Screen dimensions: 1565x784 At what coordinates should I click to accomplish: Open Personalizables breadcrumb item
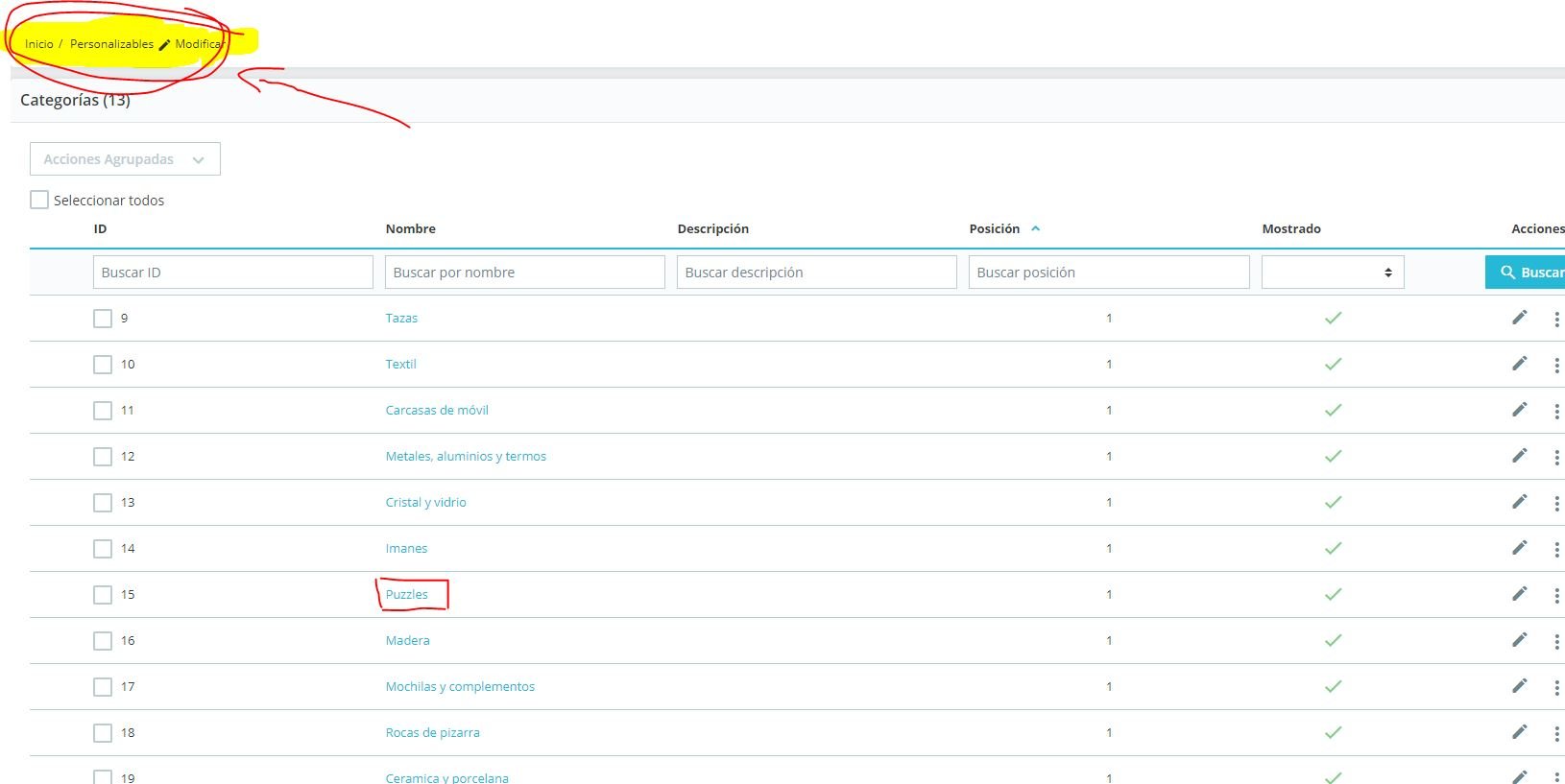click(111, 44)
